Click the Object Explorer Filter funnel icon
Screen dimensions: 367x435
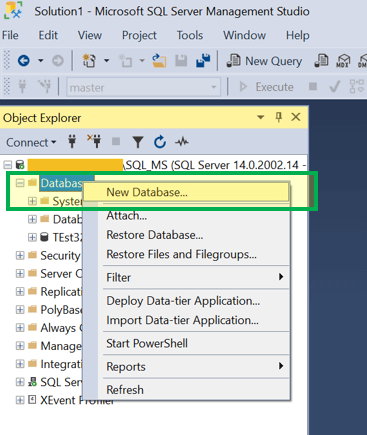click(x=138, y=142)
